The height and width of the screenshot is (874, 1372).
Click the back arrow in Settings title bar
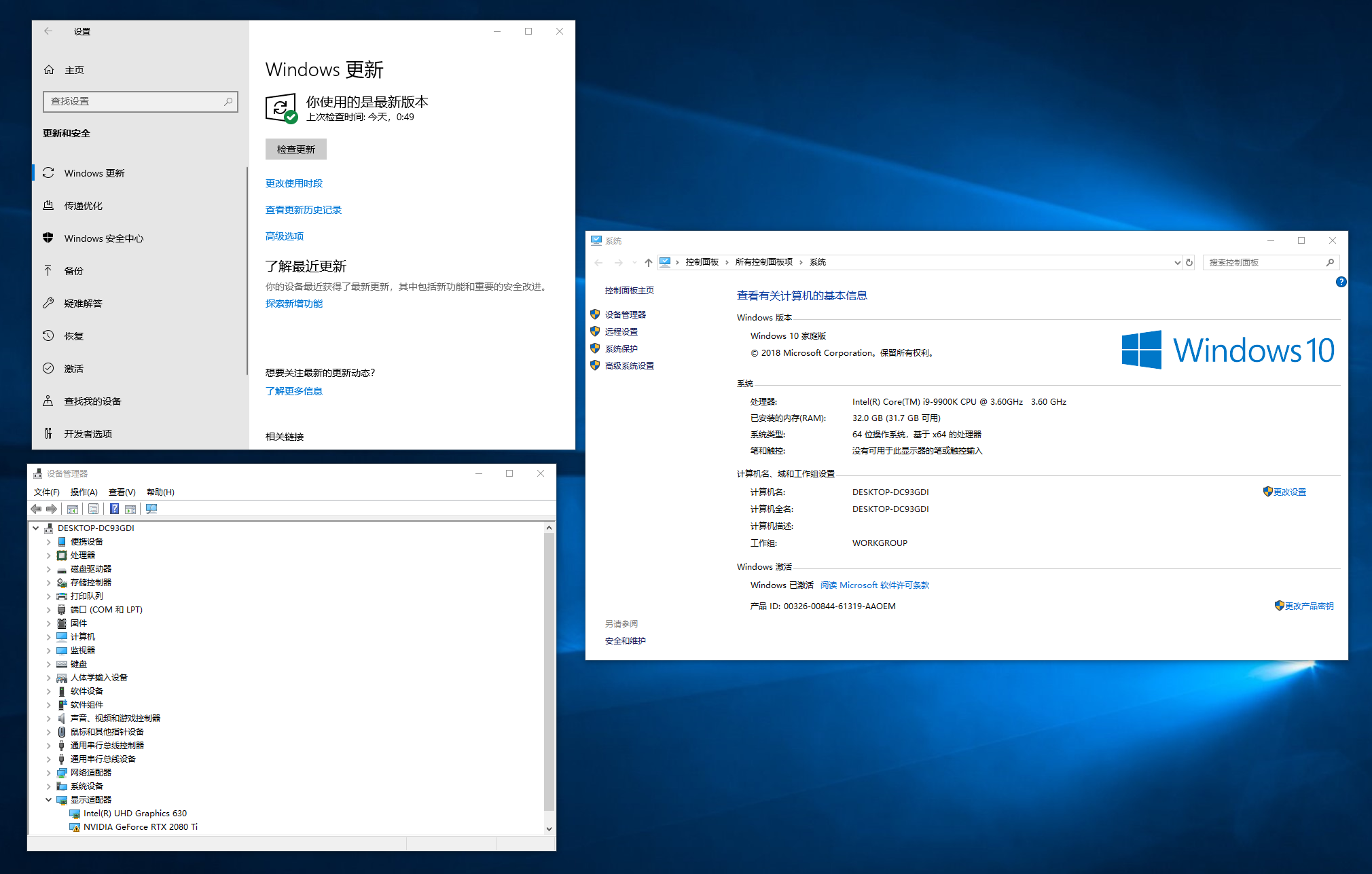point(48,31)
